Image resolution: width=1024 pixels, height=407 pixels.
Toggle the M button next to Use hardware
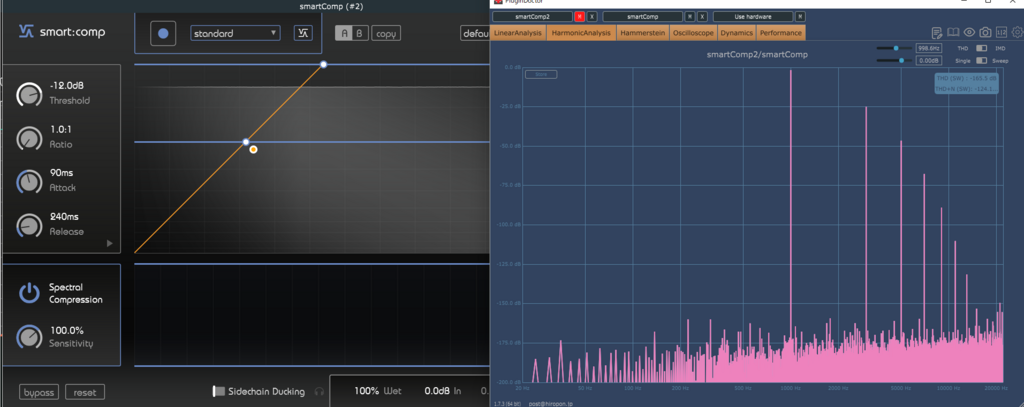[801, 16]
